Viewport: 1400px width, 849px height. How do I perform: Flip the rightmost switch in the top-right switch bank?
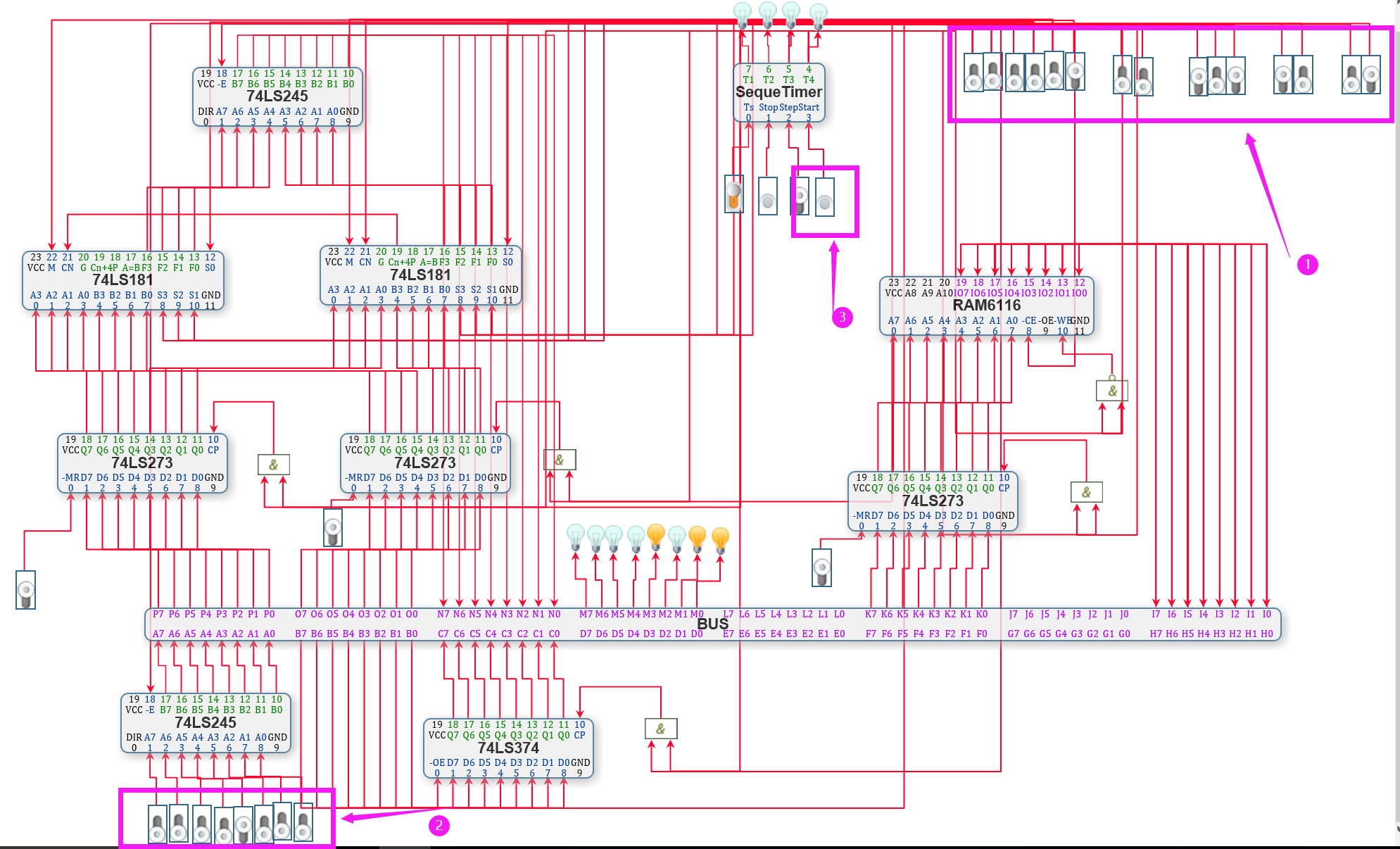[1370, 75]
